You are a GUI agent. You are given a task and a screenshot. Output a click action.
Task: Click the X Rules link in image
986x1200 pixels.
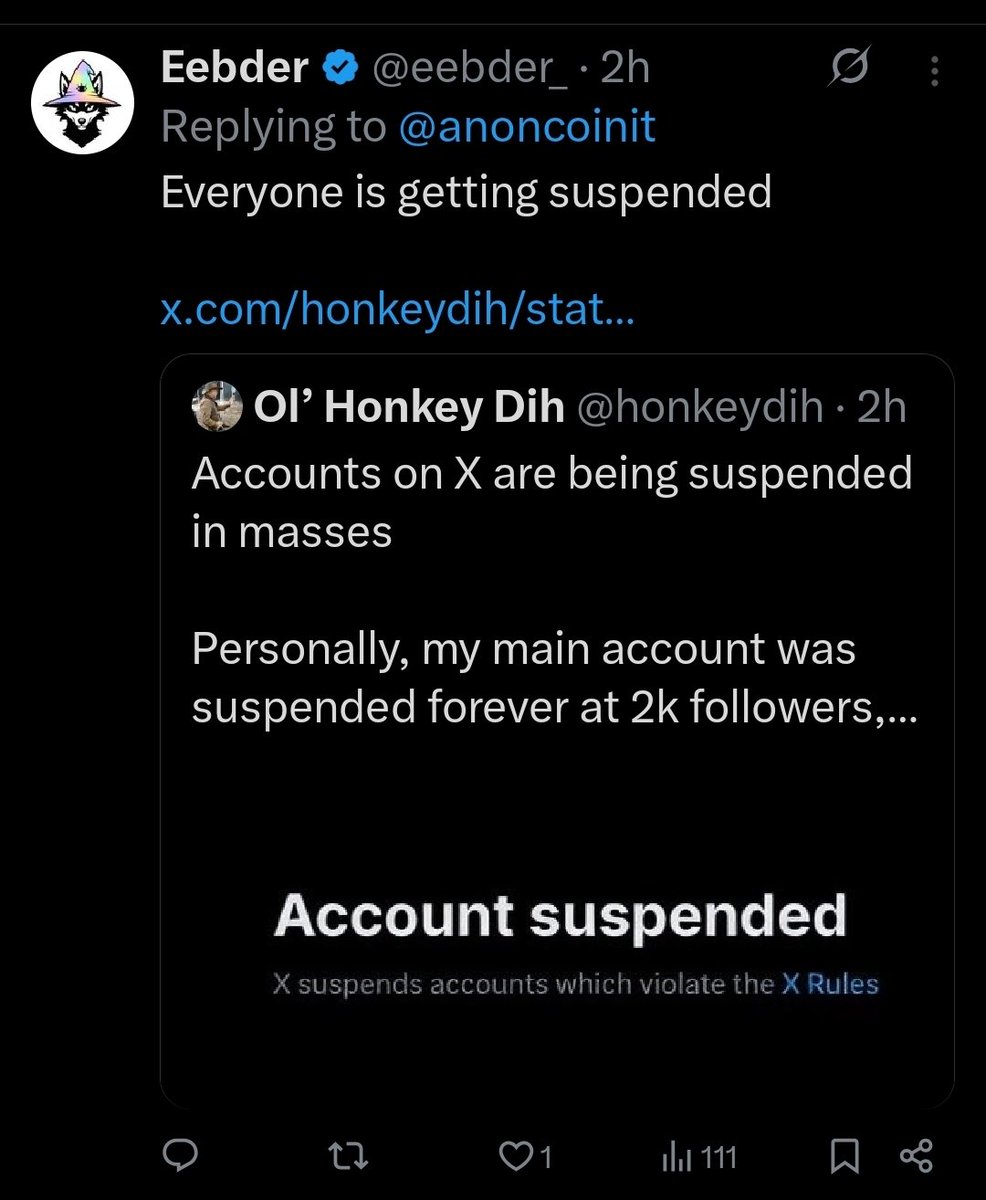click(x=830, y=984)
